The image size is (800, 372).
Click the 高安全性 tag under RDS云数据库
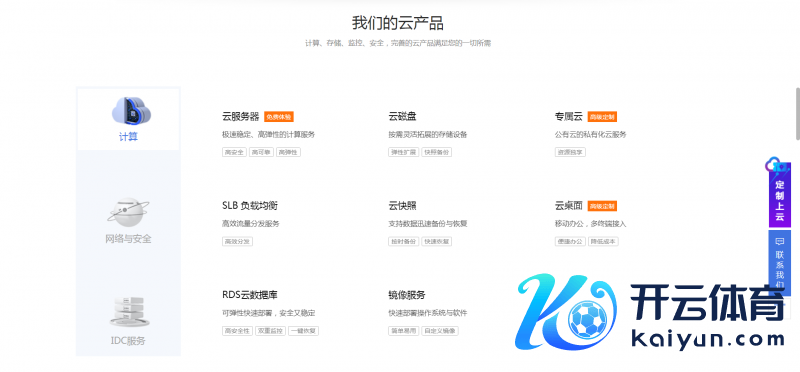[237, 331]
